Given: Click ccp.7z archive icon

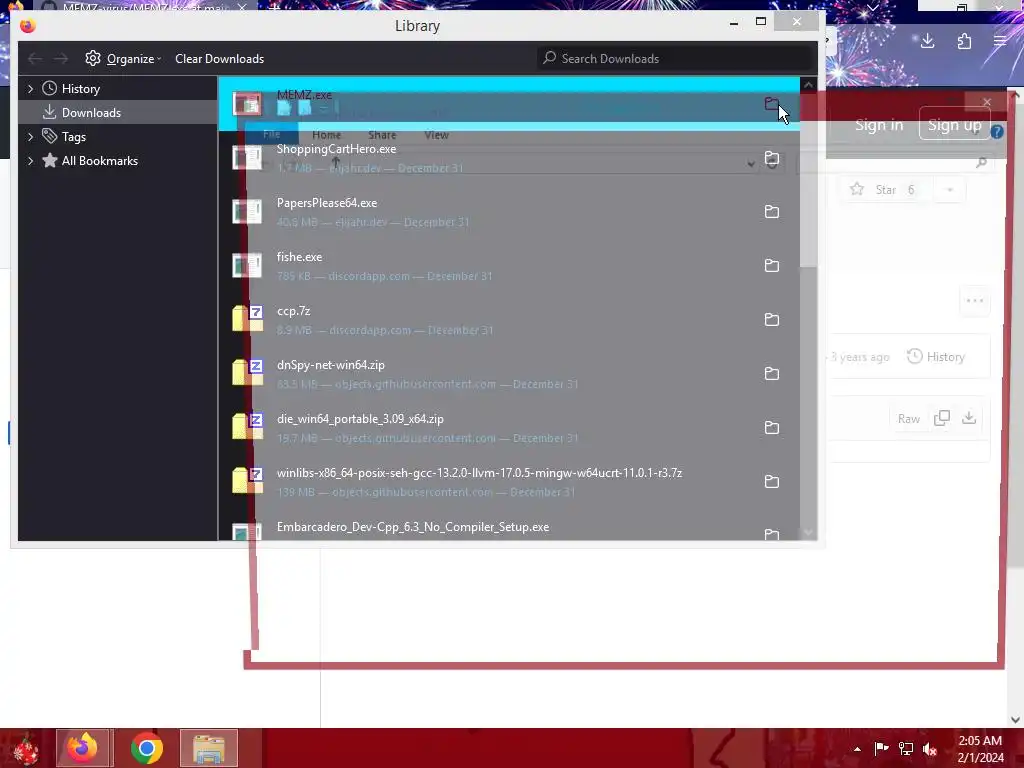Looking at the screenshot, I should [x=247, y=319].
